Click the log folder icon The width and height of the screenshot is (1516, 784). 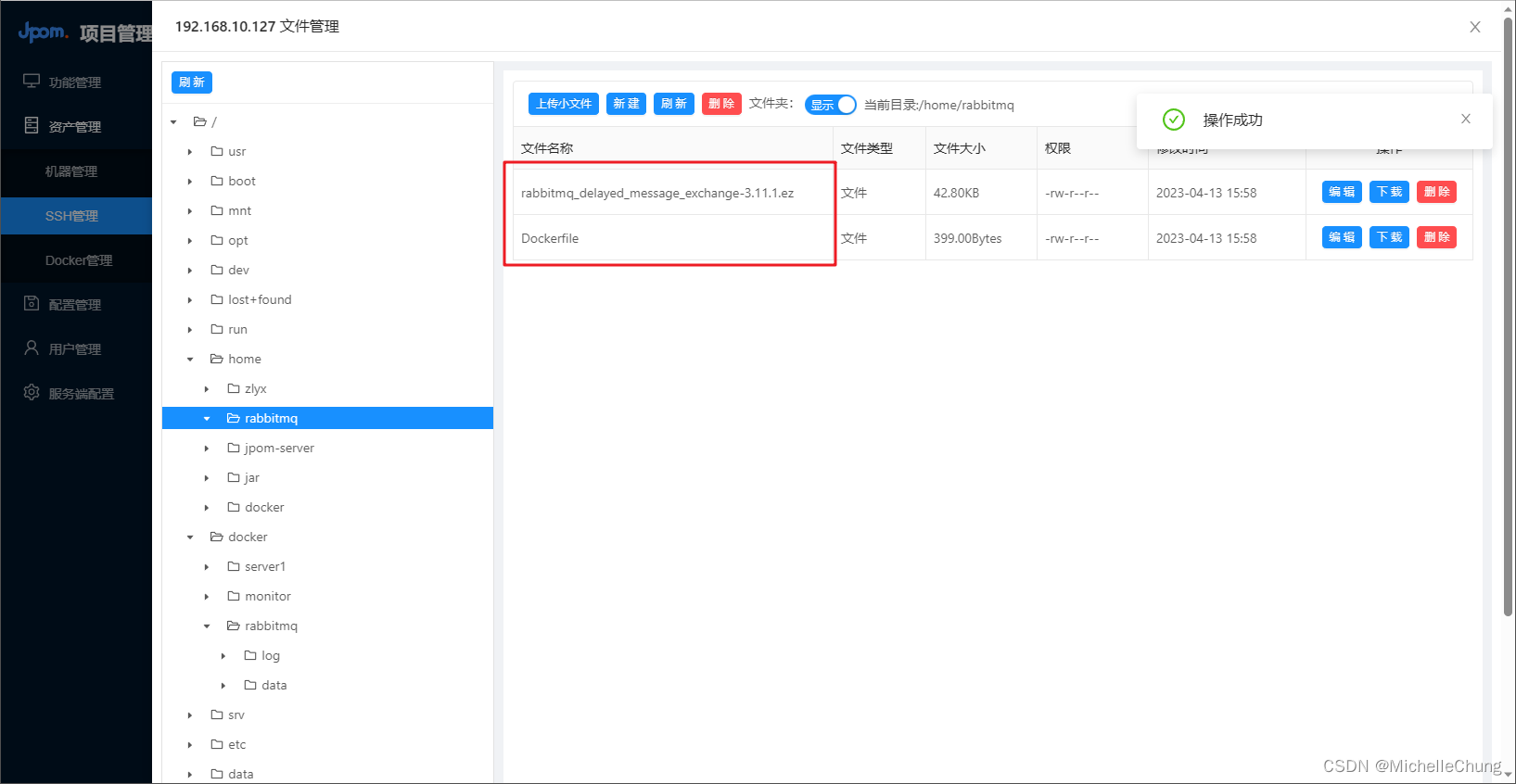250,655
